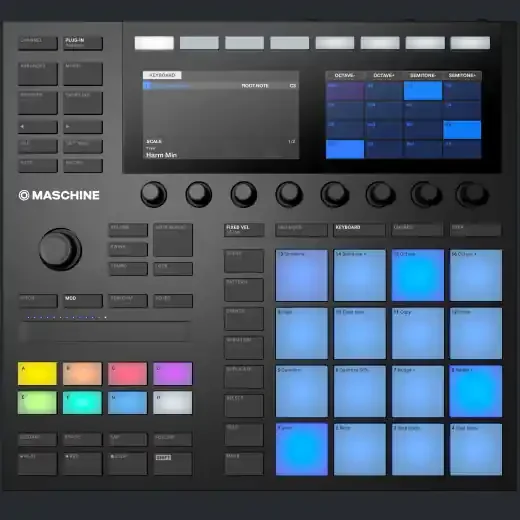Hit pad 11 Copy
This screenshot has width=520, height=520.
click(x=418, y=333)
